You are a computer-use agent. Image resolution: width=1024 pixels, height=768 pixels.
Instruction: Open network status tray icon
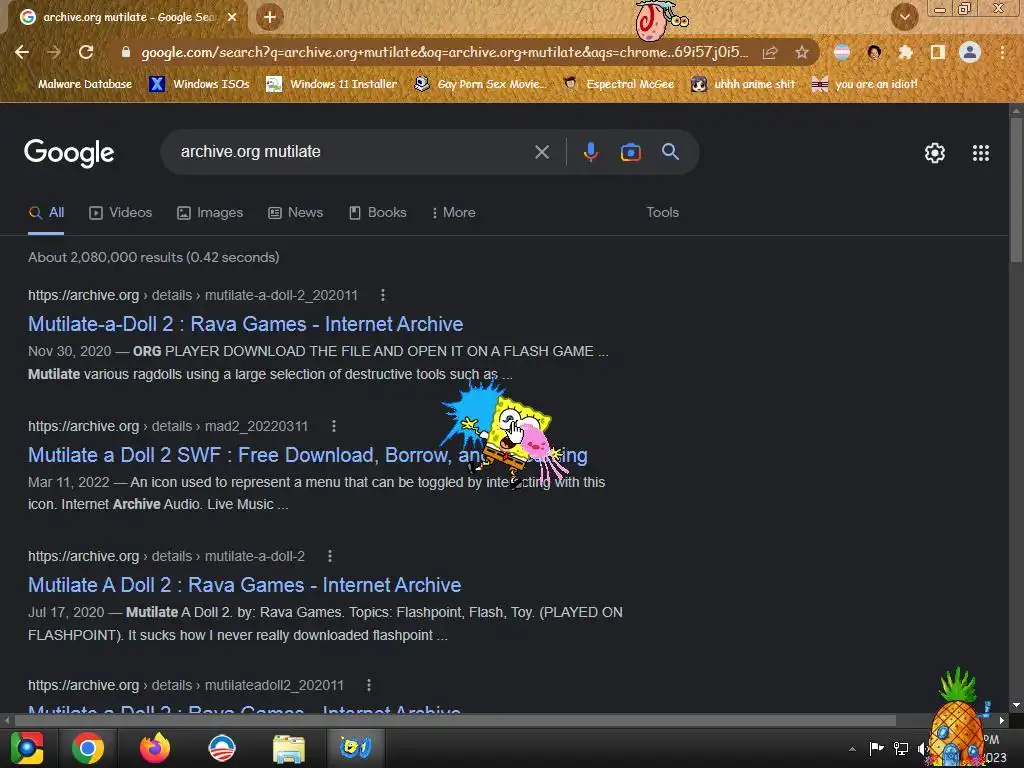[x=901, y=748]
